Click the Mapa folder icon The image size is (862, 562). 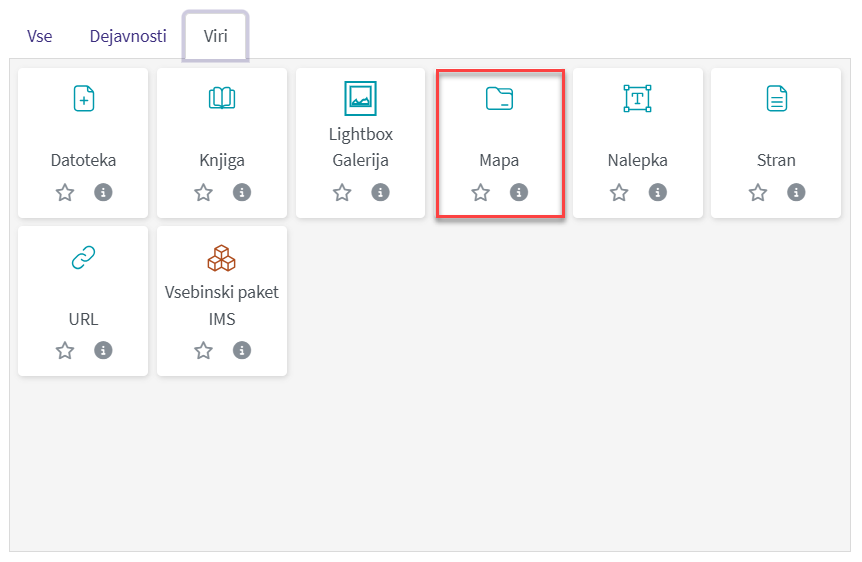point(499,98)
